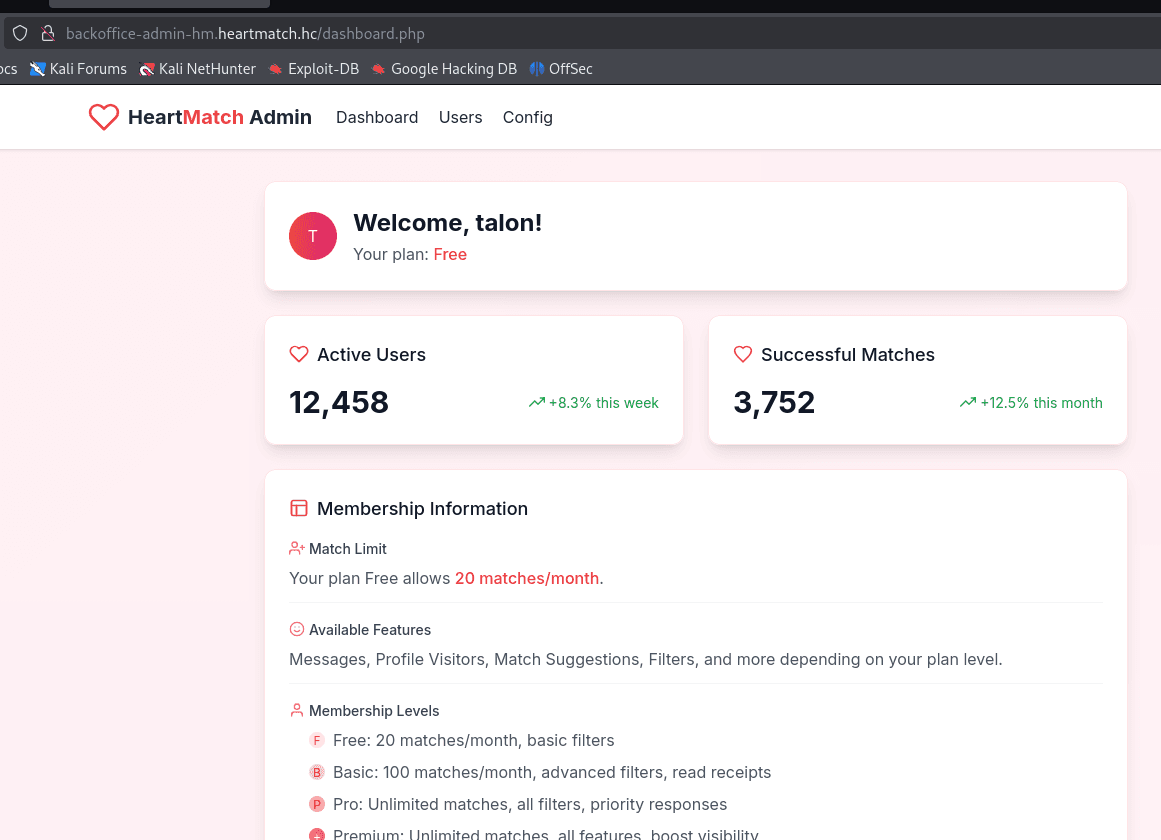The height and width of the screenshot is (840, 1161).
Task: Click the "Pro: Unlimited matches" line
Action: tap(530, 804)
